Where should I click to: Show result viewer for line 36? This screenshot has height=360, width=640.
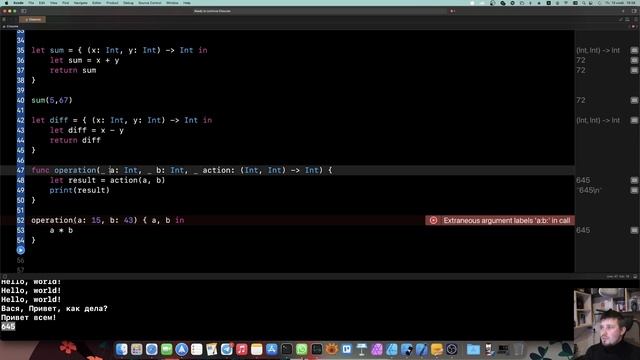coord(634,60)
